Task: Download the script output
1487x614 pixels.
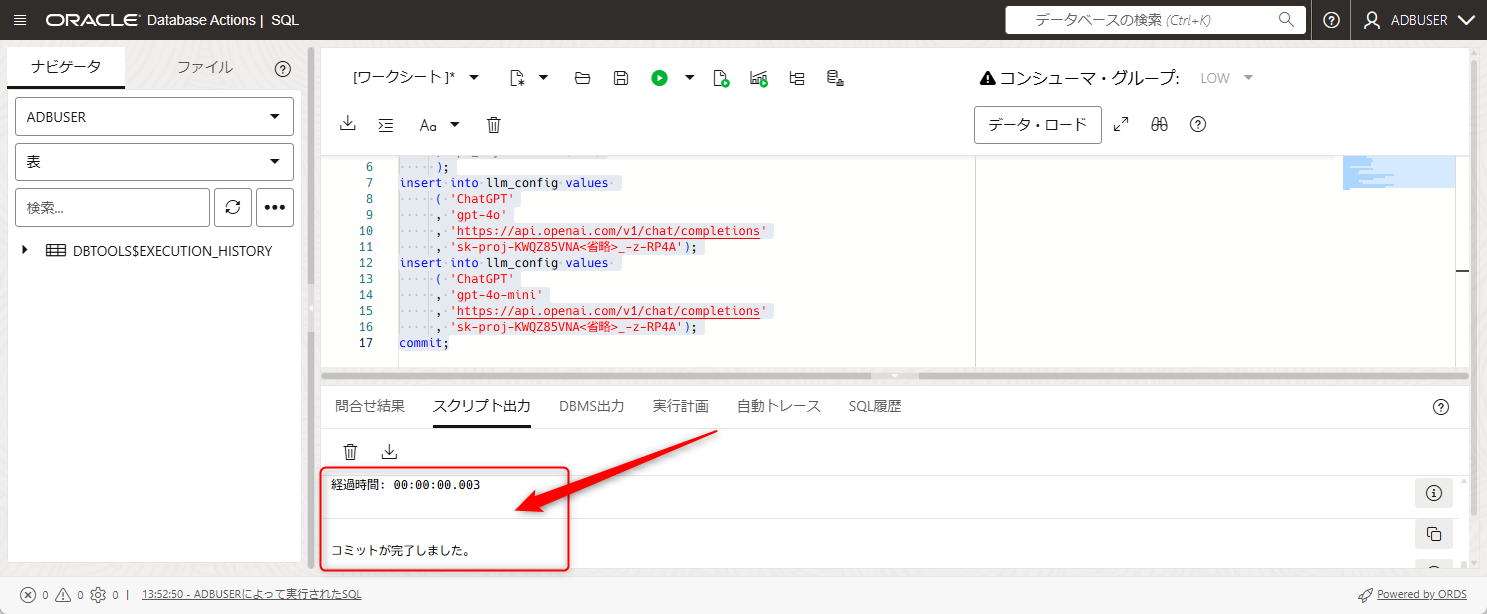Action: tap(390, 452)
